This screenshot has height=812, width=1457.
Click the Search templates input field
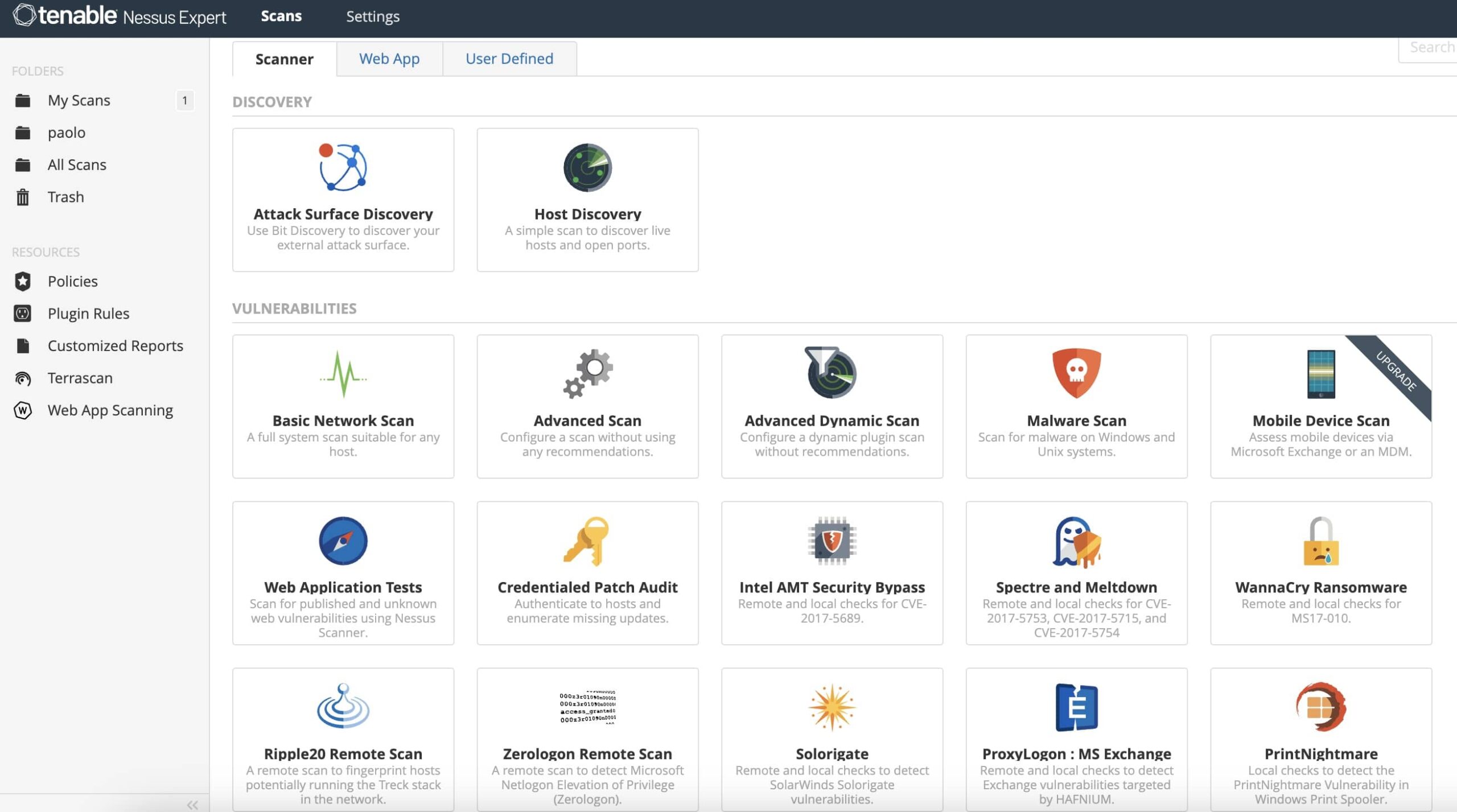click(1429, 48)
